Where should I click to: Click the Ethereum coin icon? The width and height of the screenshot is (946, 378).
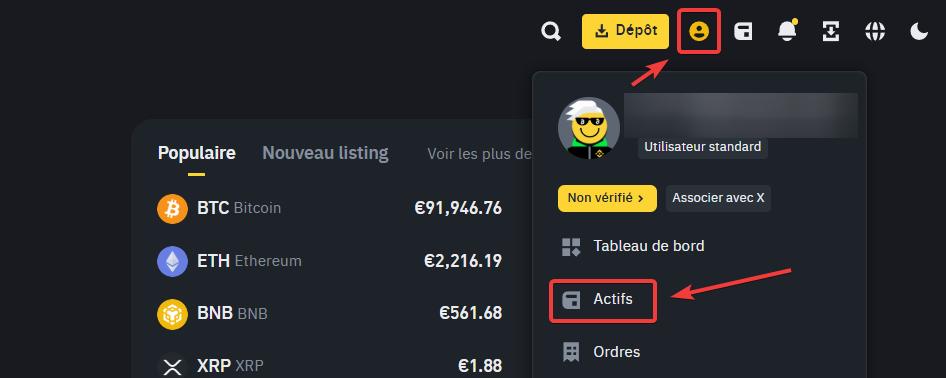(173, 261)
